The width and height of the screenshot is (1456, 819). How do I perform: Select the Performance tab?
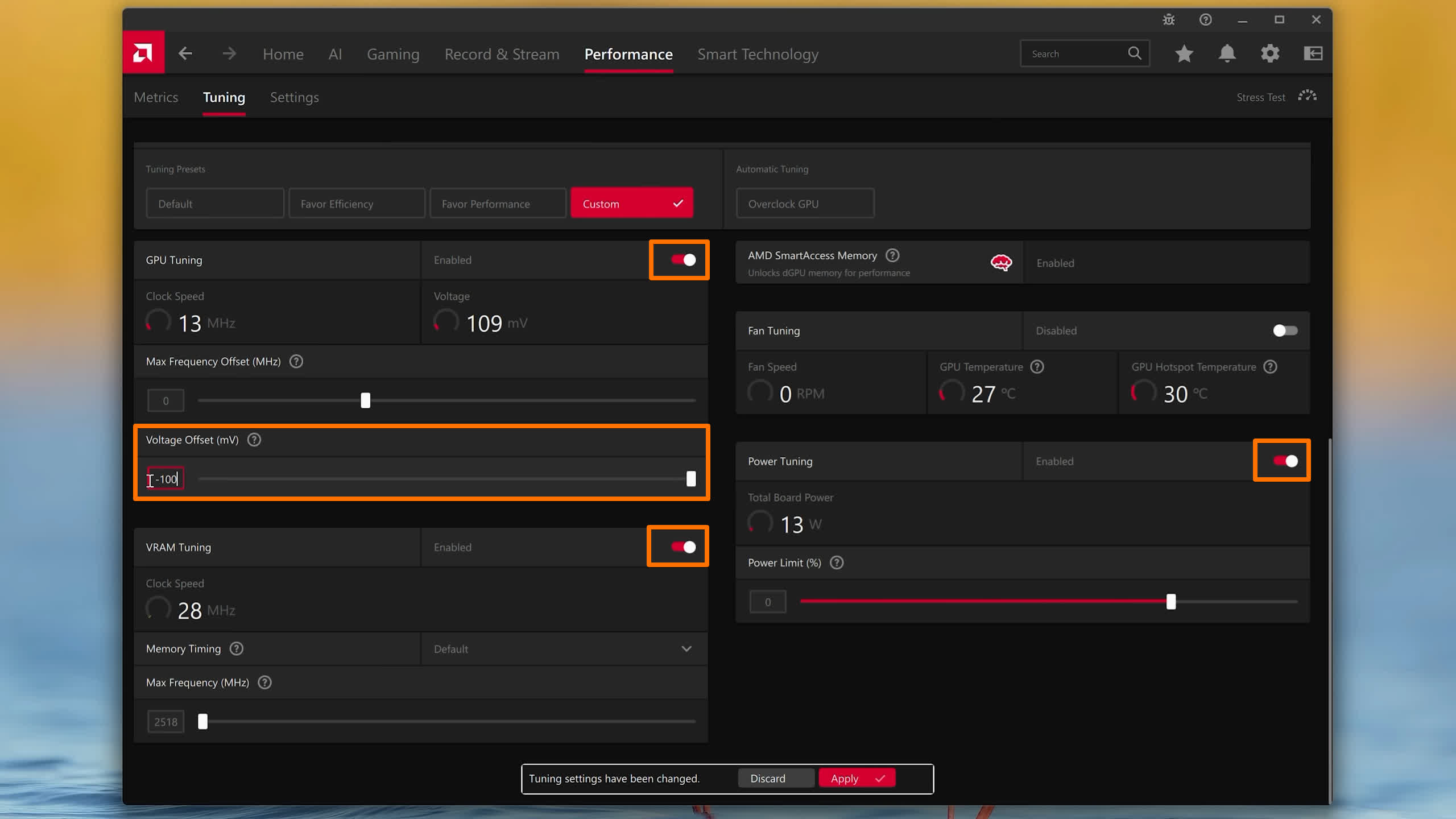pyautogui.click(x=628, y=54)
